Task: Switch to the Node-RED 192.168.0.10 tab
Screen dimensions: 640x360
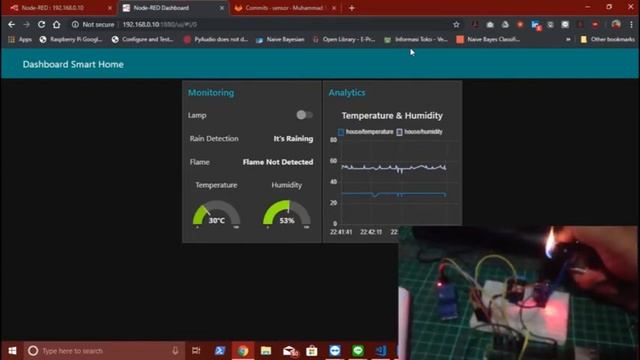Action: (59, 8)
